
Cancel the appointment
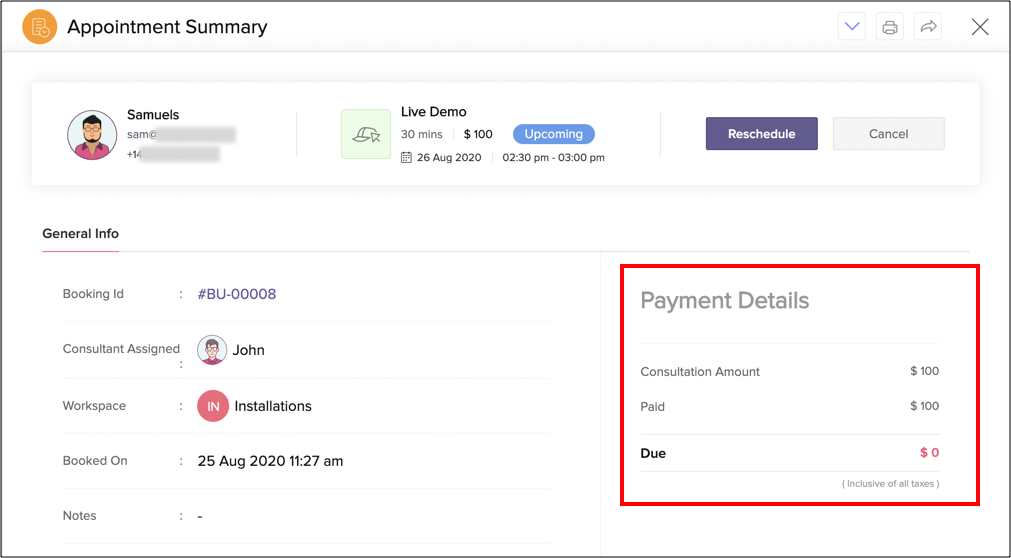(888, 134)
